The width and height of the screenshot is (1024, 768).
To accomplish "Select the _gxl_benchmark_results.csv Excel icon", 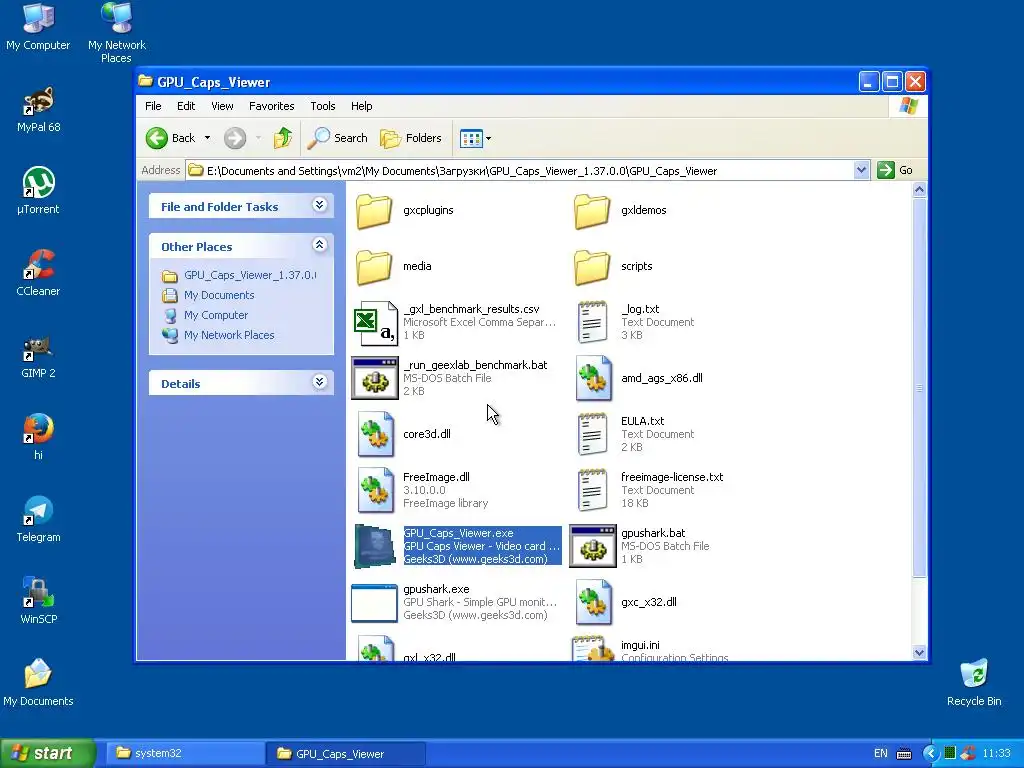I will tap(375, 323).
